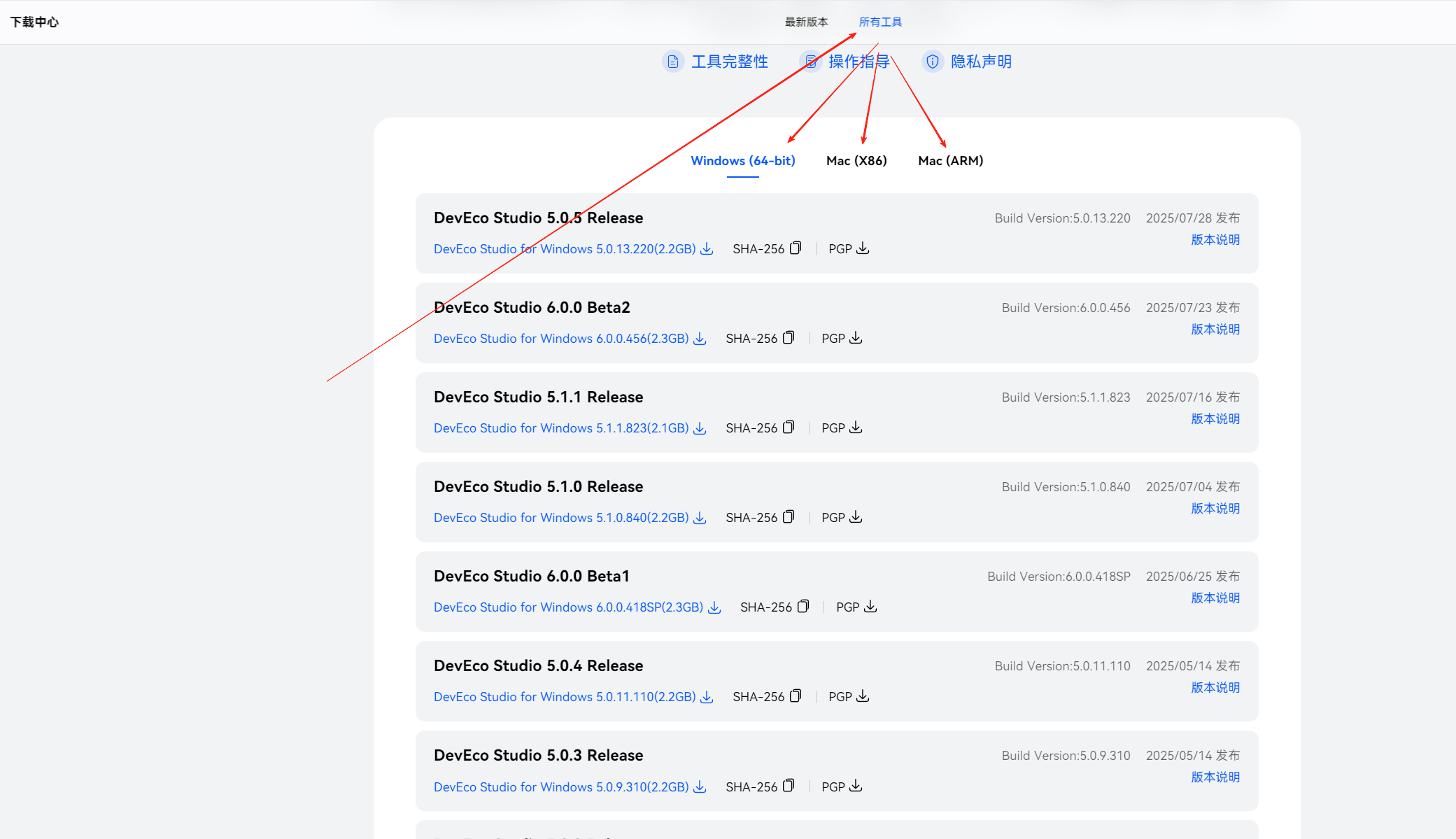
Task: Select the Windows (64-bit) platform tab
Action: tap(743, 160)
